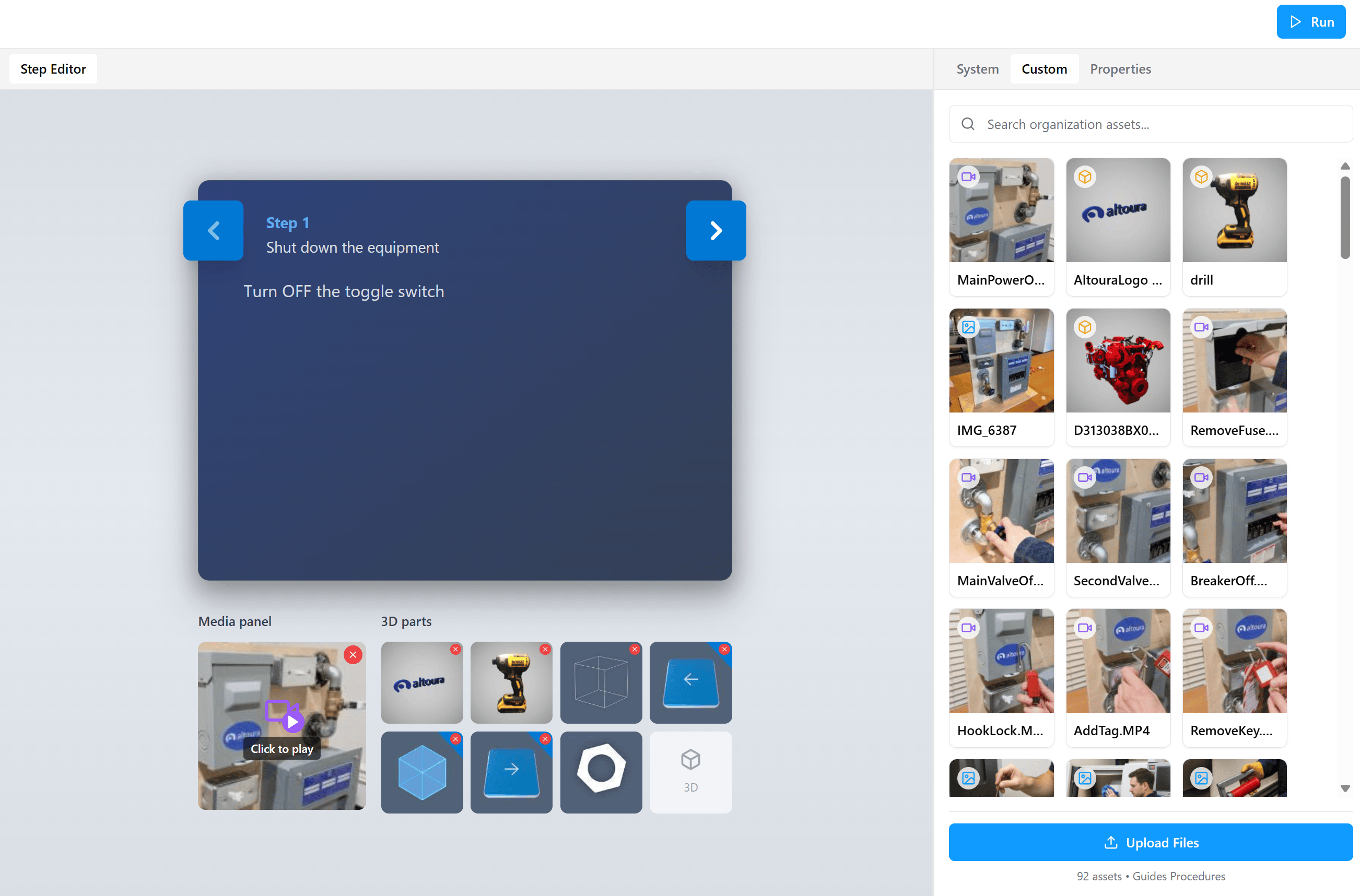Play the Media panel video
The image size is (1360, 896).
pyautogui.click(x=282, y=726)
